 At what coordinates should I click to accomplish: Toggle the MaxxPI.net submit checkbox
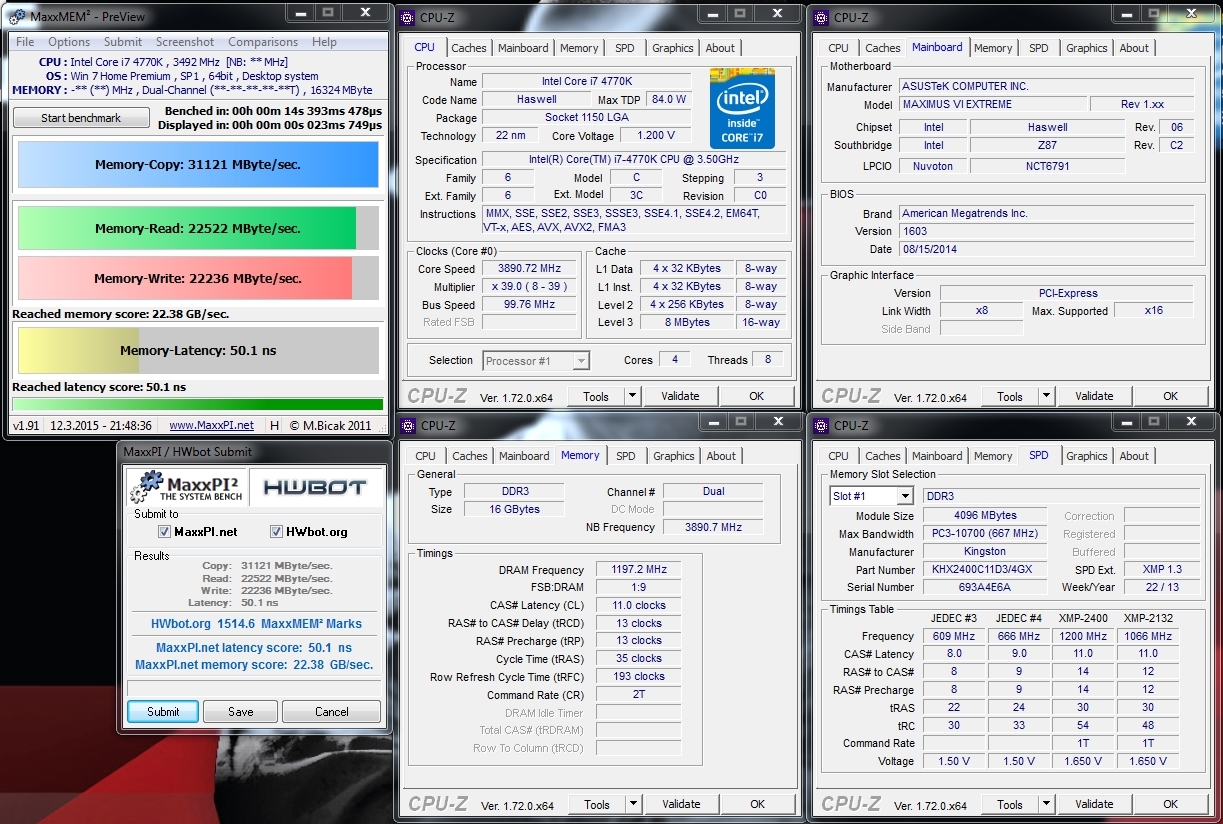tap(164, 532)
